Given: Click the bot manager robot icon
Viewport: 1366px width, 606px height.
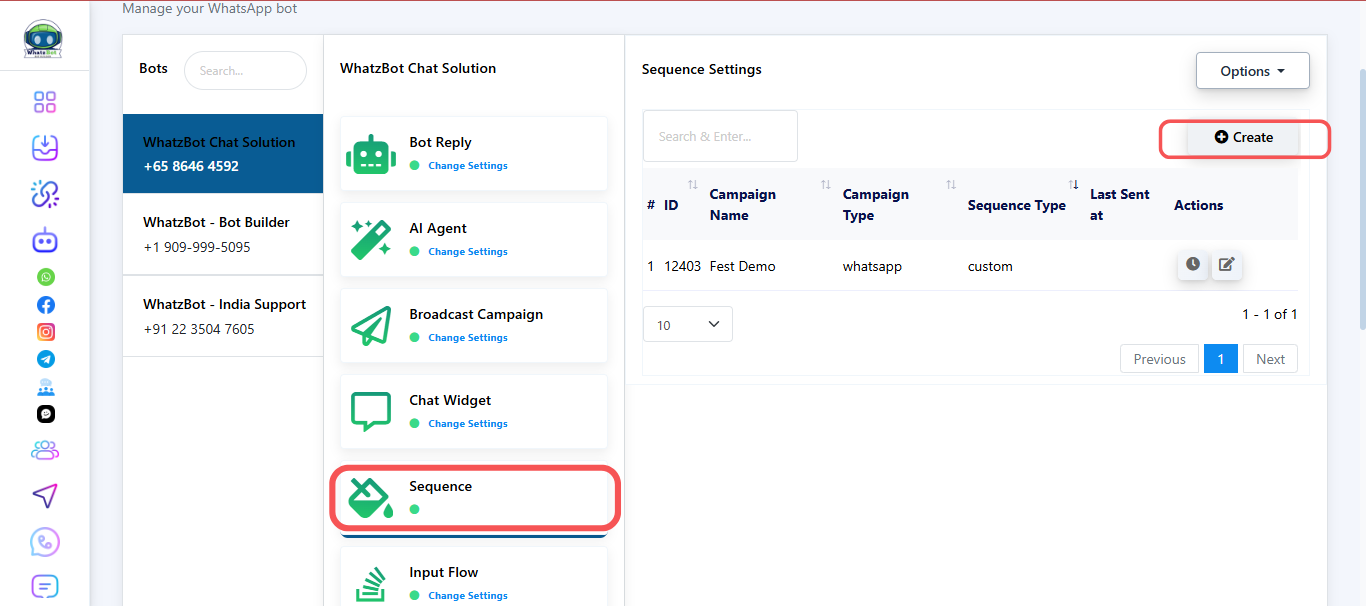Looking at the screenshot, I should click(x=45, y=240).
